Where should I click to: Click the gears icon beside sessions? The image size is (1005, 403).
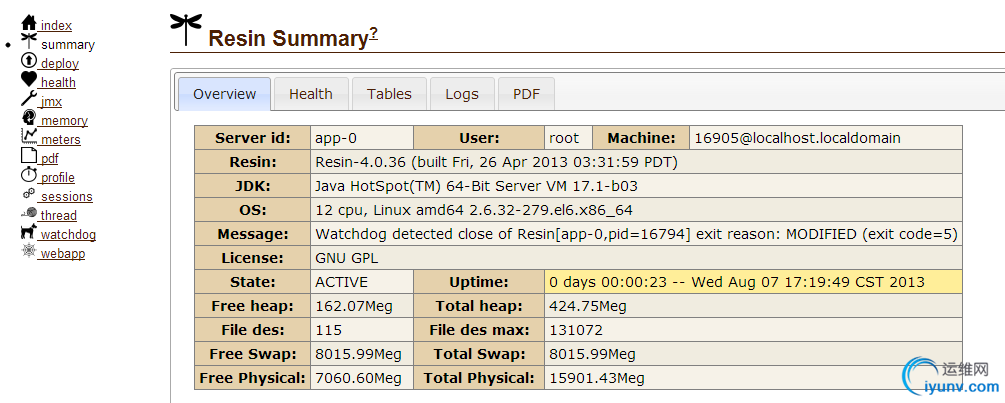tap(29, 194)
